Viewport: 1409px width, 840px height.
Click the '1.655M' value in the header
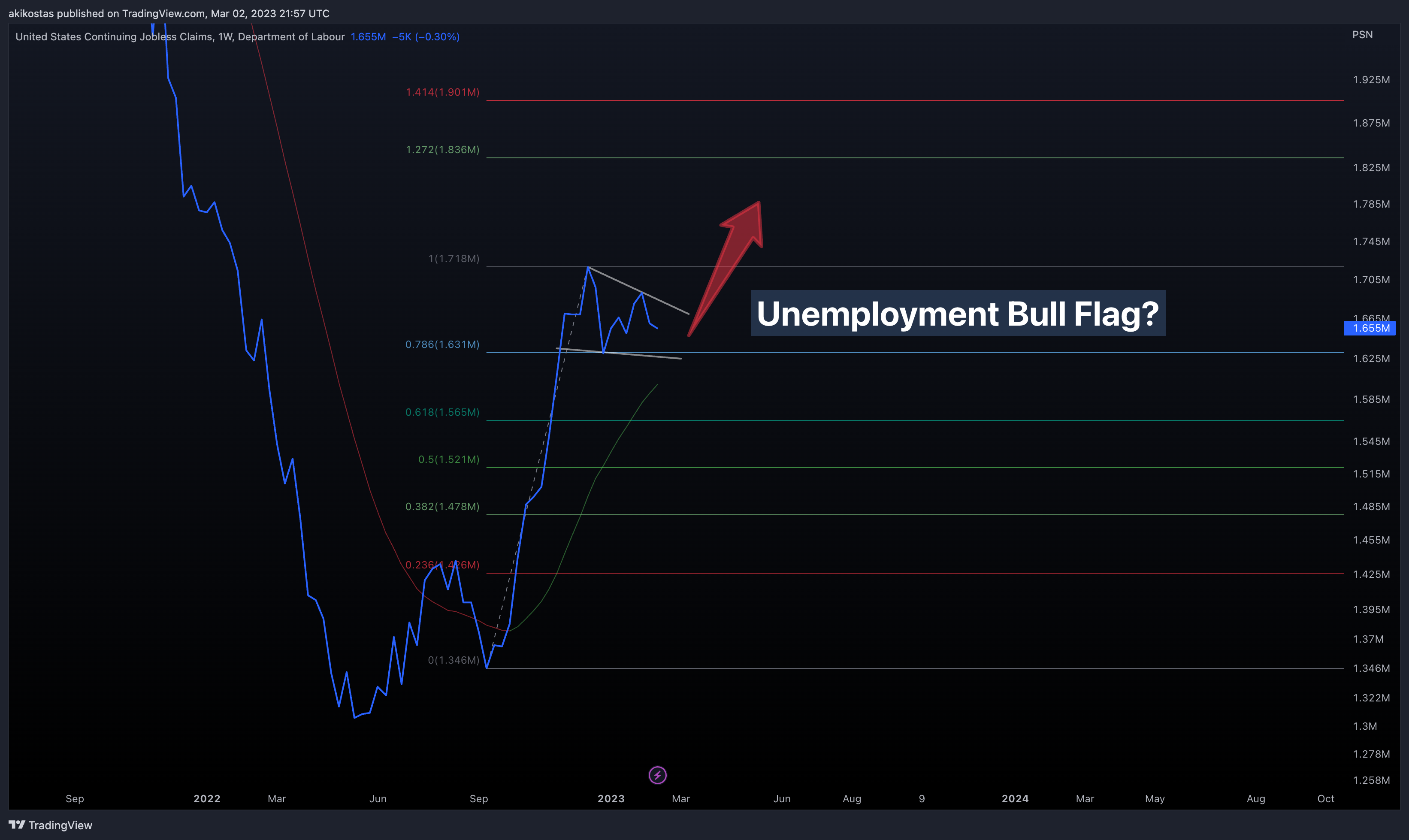pyautogui.click(x=368, y=37)
